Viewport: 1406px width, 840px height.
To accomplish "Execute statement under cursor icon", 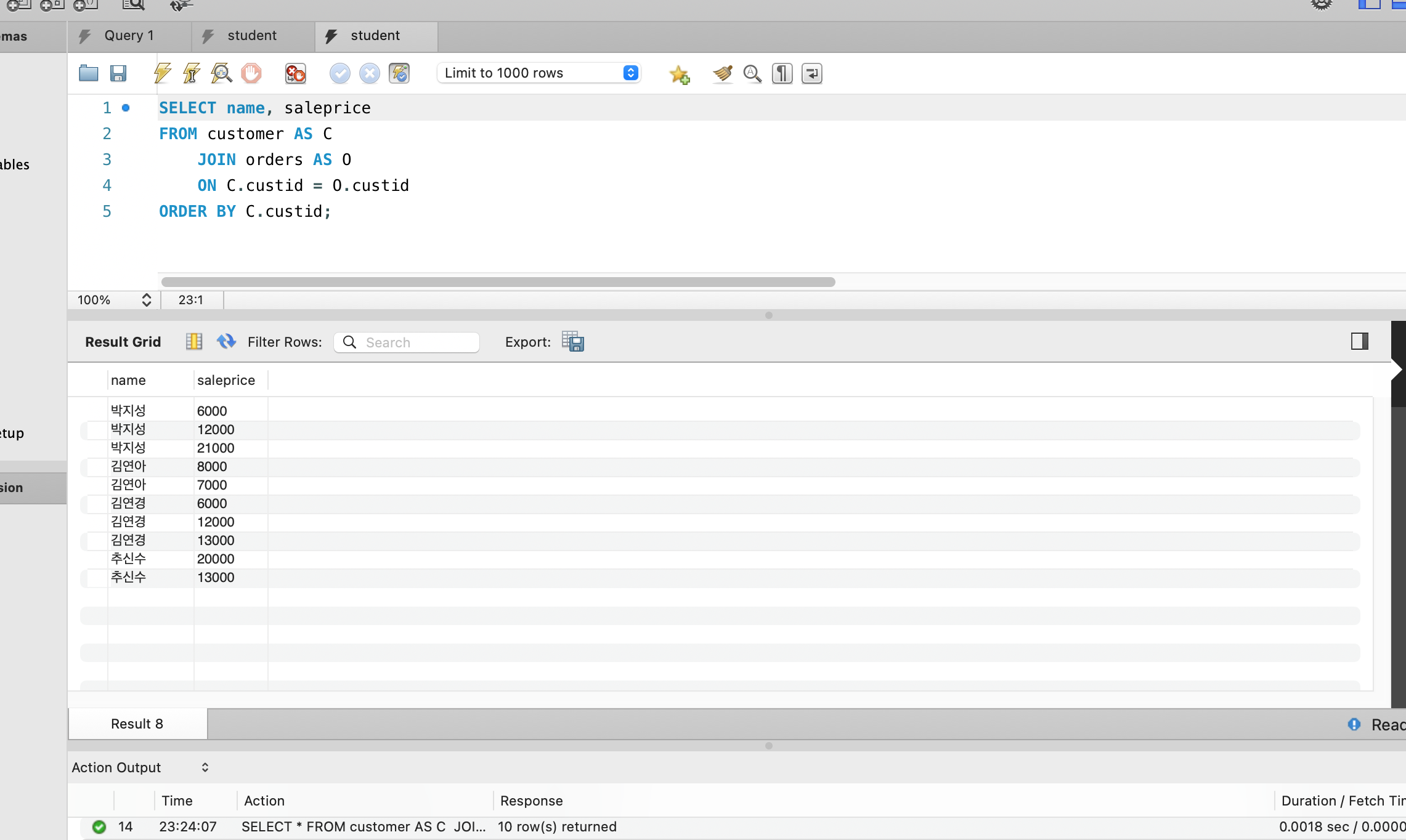I will [192, 73].
